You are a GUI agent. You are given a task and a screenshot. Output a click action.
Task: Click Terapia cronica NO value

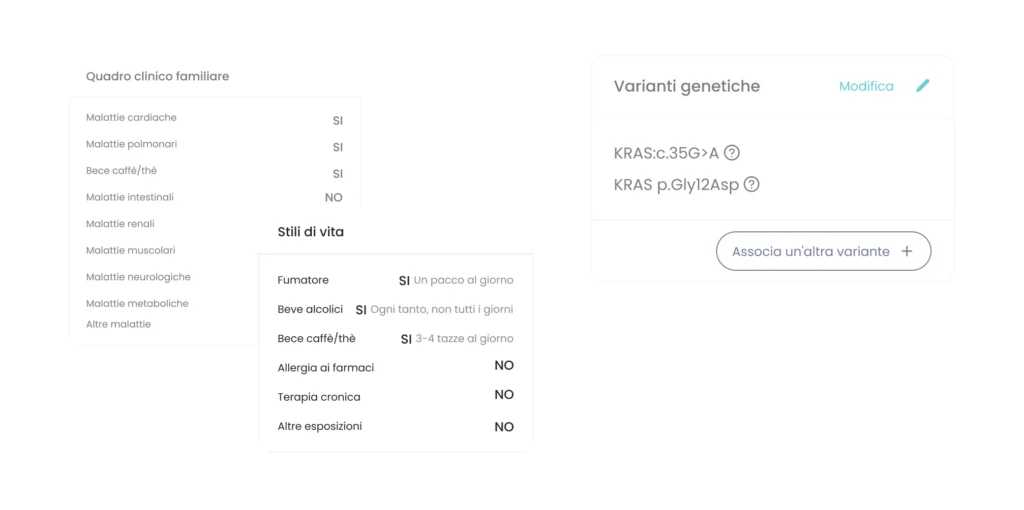pos(504,395)
